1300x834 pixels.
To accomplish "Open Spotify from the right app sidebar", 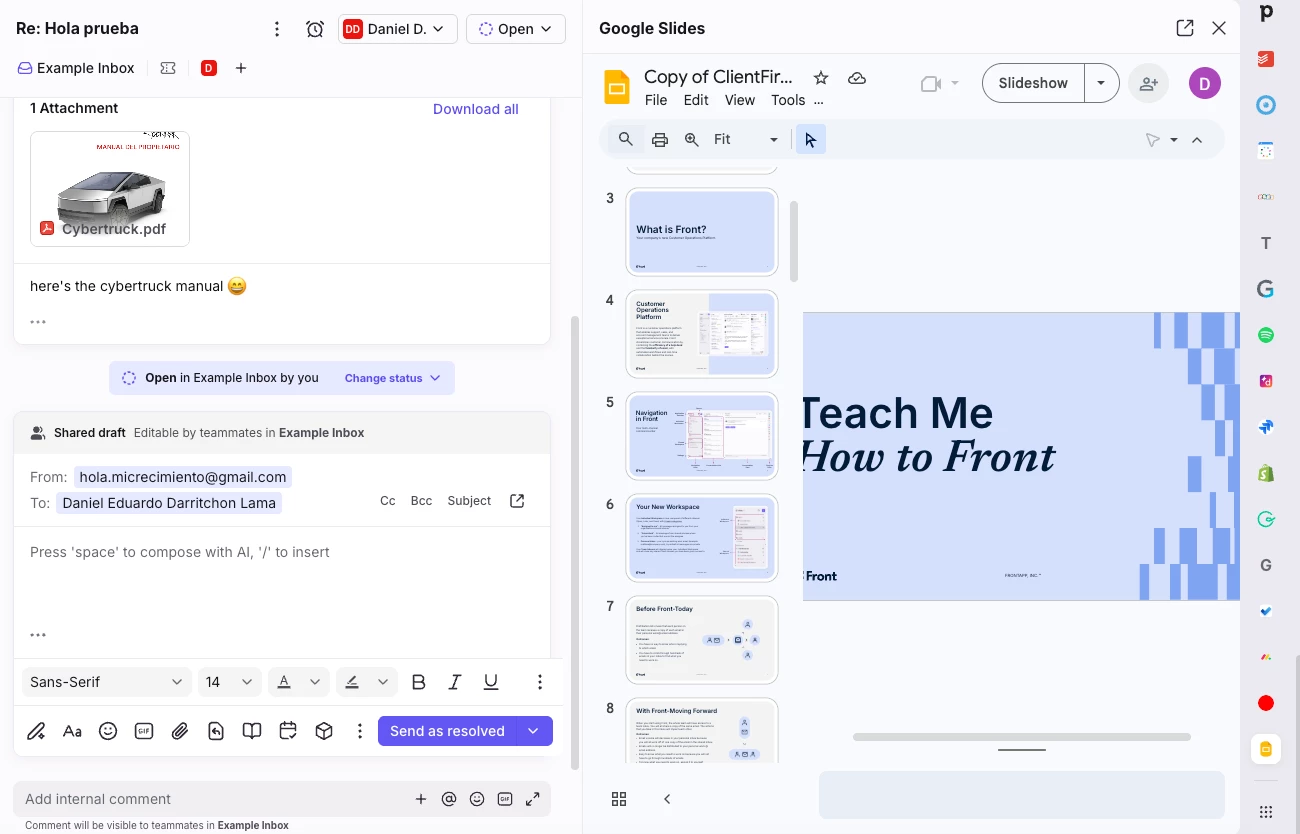I will click(x=1266, y=336).
